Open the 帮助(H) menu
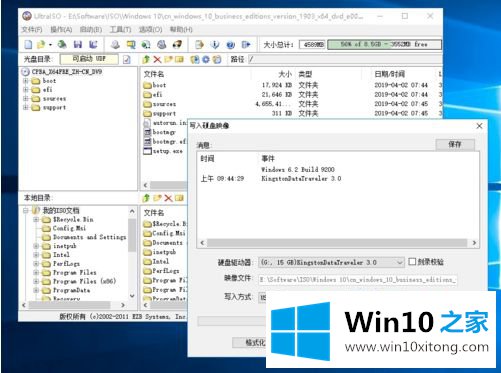Screen dimensions: 501x373 point(181,29)
